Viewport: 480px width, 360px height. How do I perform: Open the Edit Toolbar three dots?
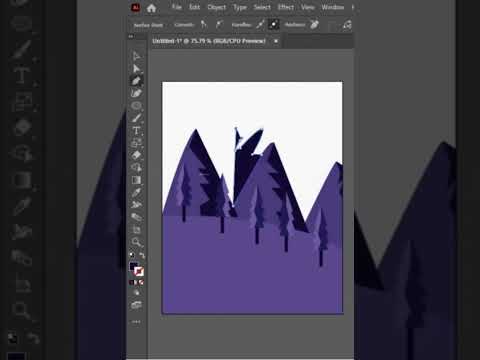pyautogui.click(x=136, y=322)
